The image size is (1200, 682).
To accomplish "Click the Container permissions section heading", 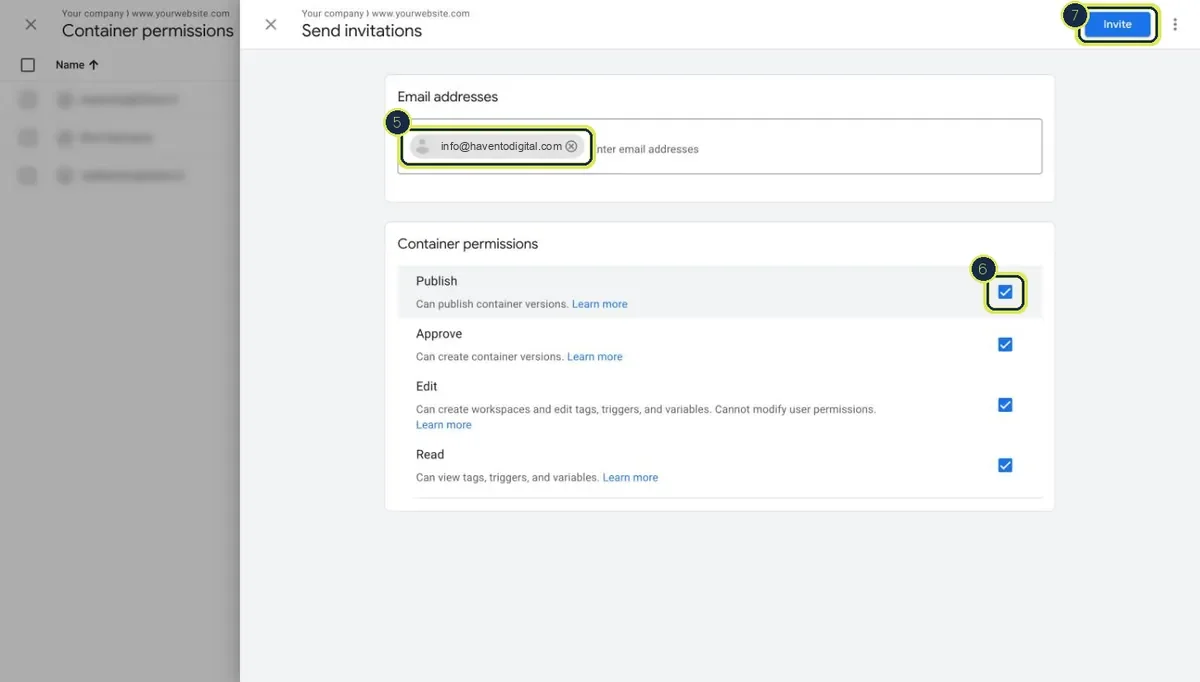I will pos(468,244).
